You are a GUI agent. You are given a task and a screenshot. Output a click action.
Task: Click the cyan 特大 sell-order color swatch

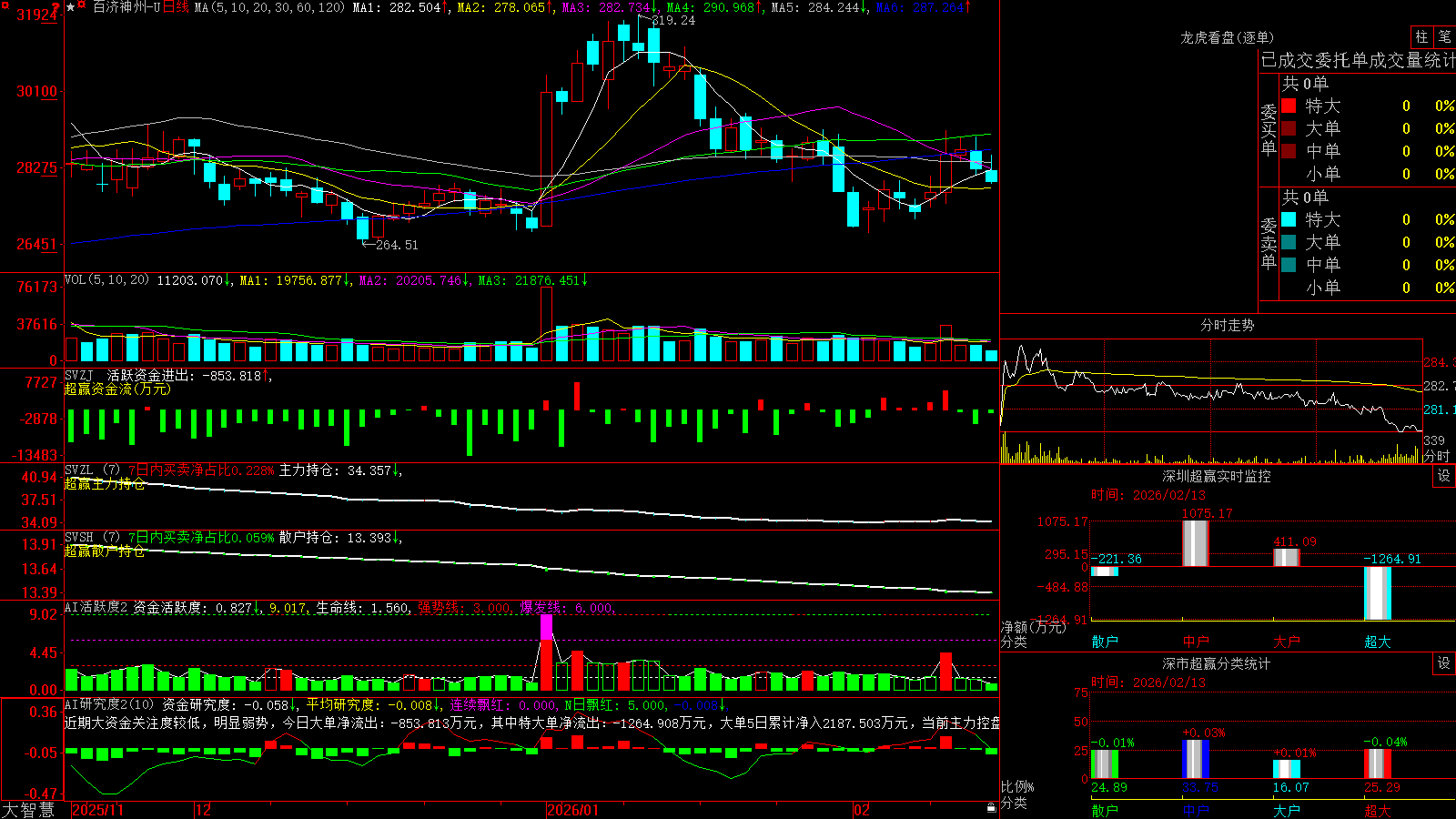pos(1289,219)
